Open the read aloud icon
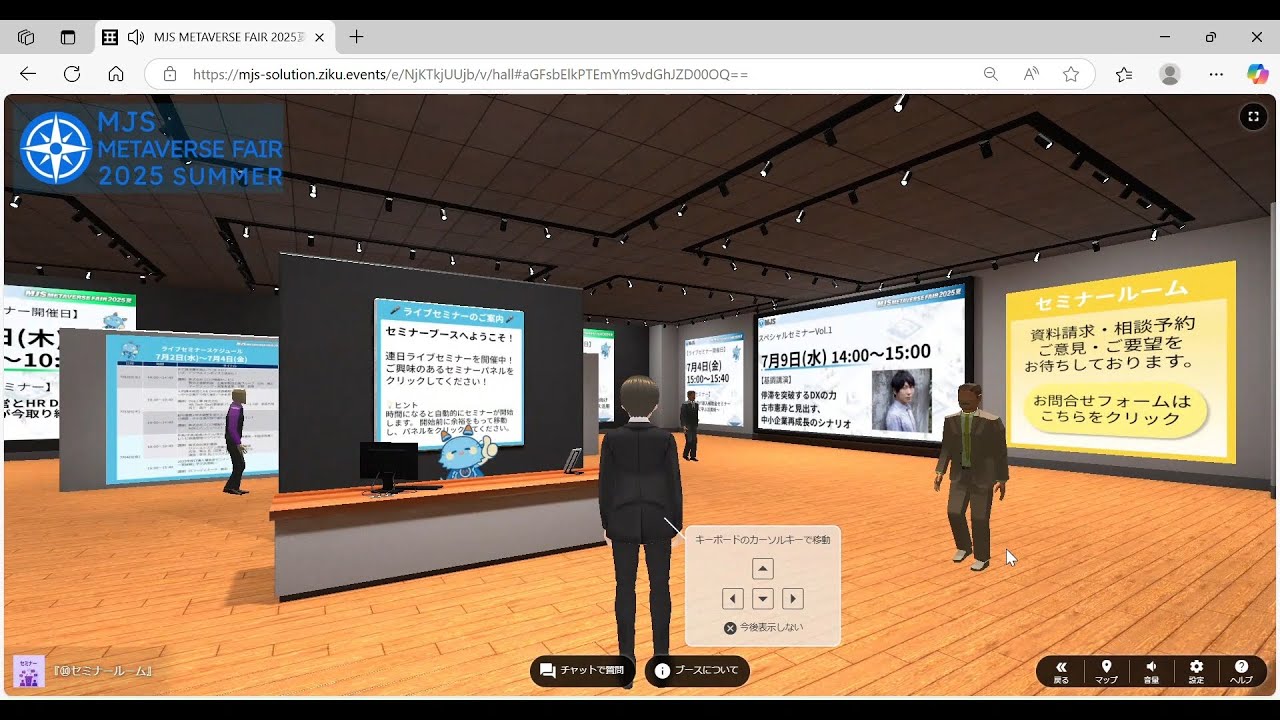The width and height of the screenshot is (1280, 720). (x=1031, y=74)
